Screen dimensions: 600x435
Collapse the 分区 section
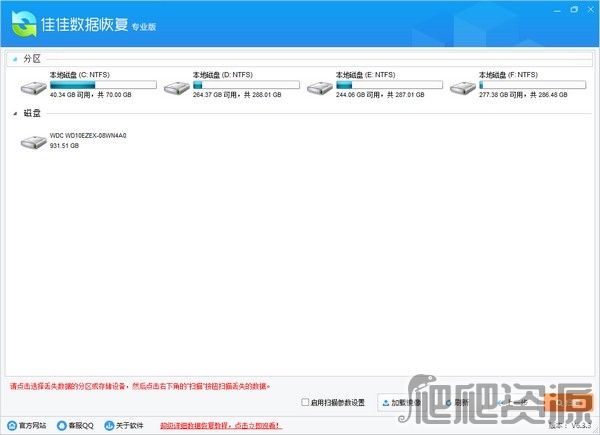click(15, 59)
